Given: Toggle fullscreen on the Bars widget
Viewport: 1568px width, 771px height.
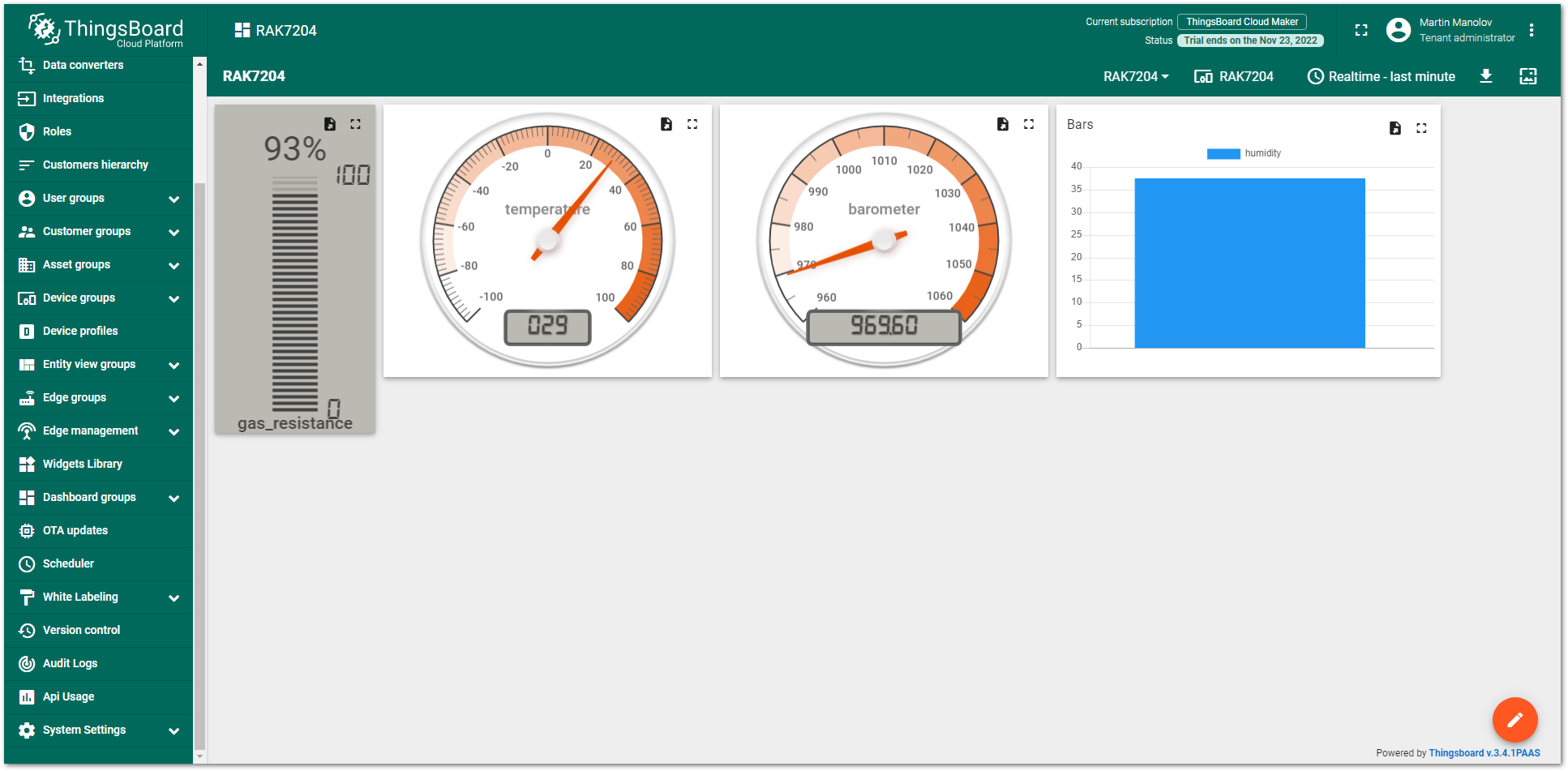Looking at the screenshot, I should 1421,128.
